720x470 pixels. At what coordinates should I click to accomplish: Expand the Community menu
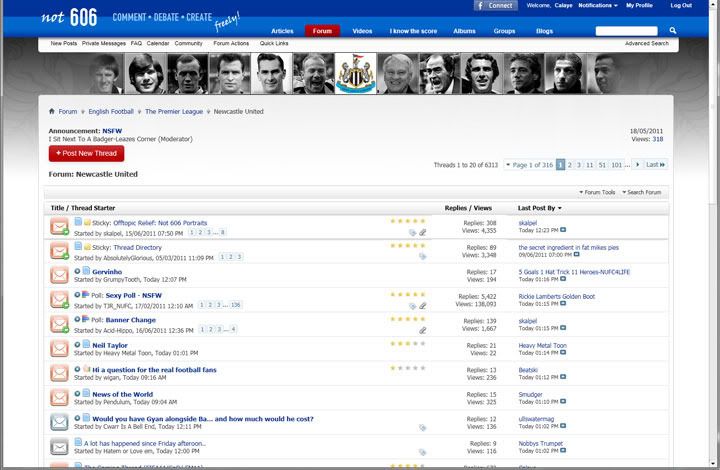[188, 43]
